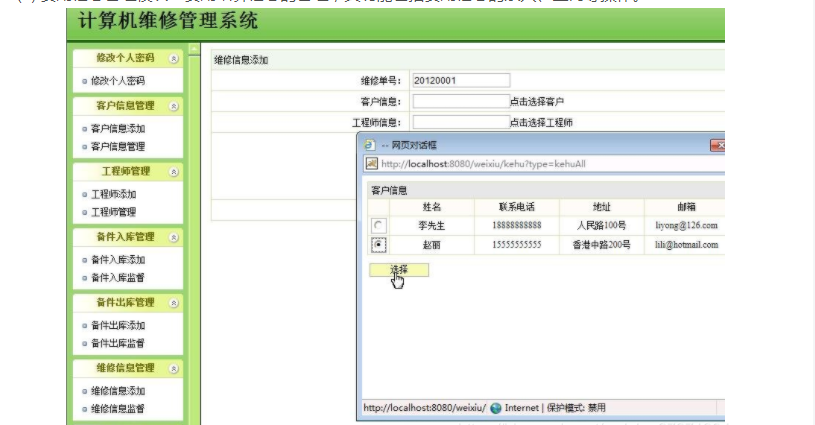Image resolution: width=815 pixels, height=425 pixels.
Task: Open 维修信息监督 page
Action: pos(118,409)
